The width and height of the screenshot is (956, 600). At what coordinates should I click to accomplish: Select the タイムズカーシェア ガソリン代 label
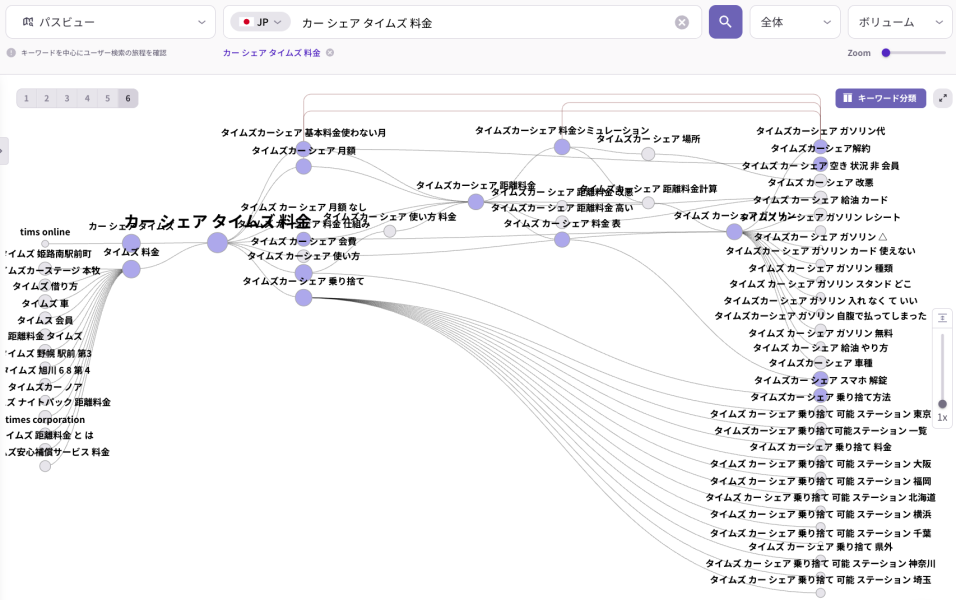tap(821, 130)
